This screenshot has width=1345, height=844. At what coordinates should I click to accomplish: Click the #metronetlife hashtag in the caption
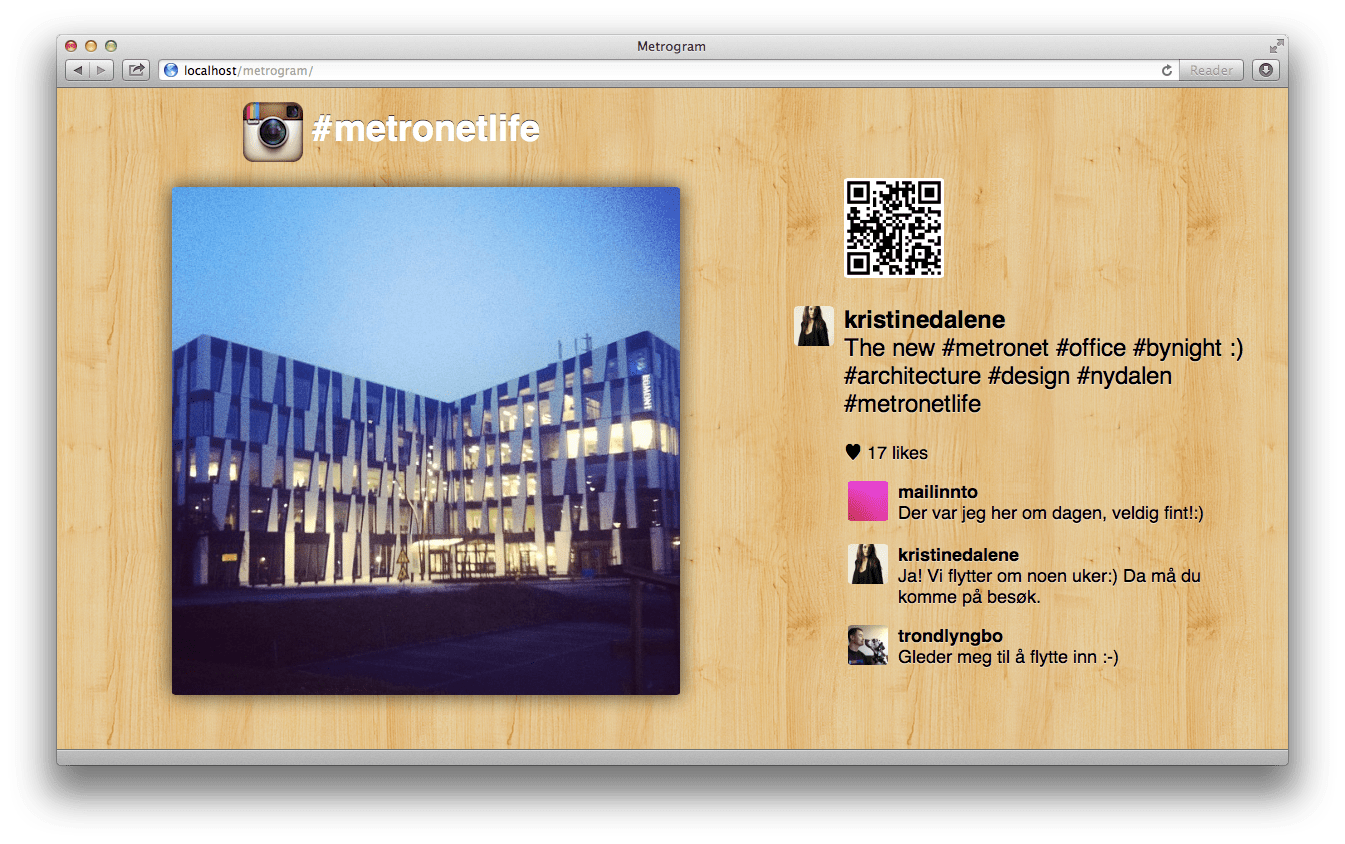(x=912, y=404)
